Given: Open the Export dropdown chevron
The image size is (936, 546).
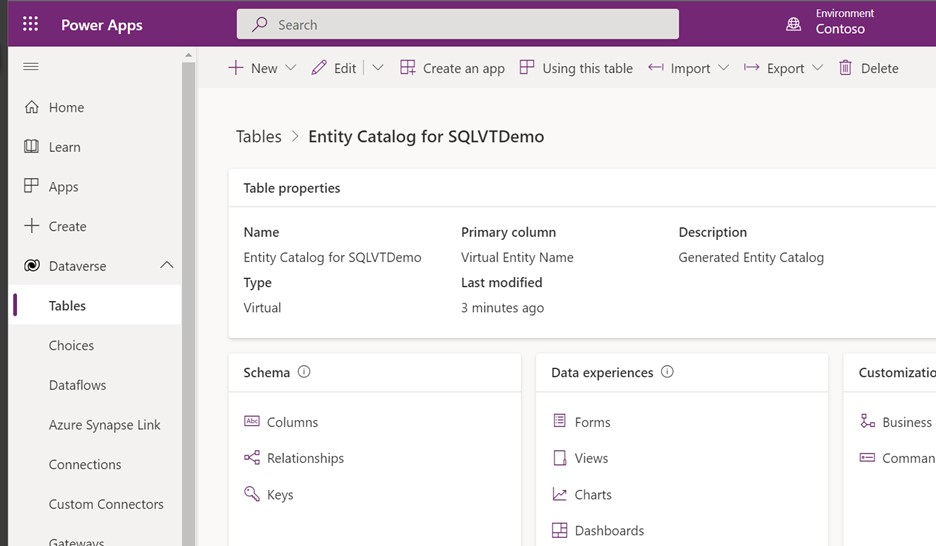Looking at the screenshot, I should coord(817,68).
